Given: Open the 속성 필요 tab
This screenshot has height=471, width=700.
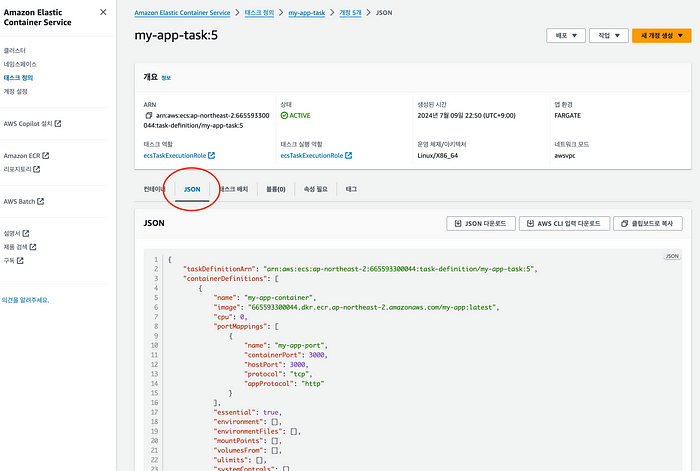Looking at the screenshot, I should pos(316,189).
